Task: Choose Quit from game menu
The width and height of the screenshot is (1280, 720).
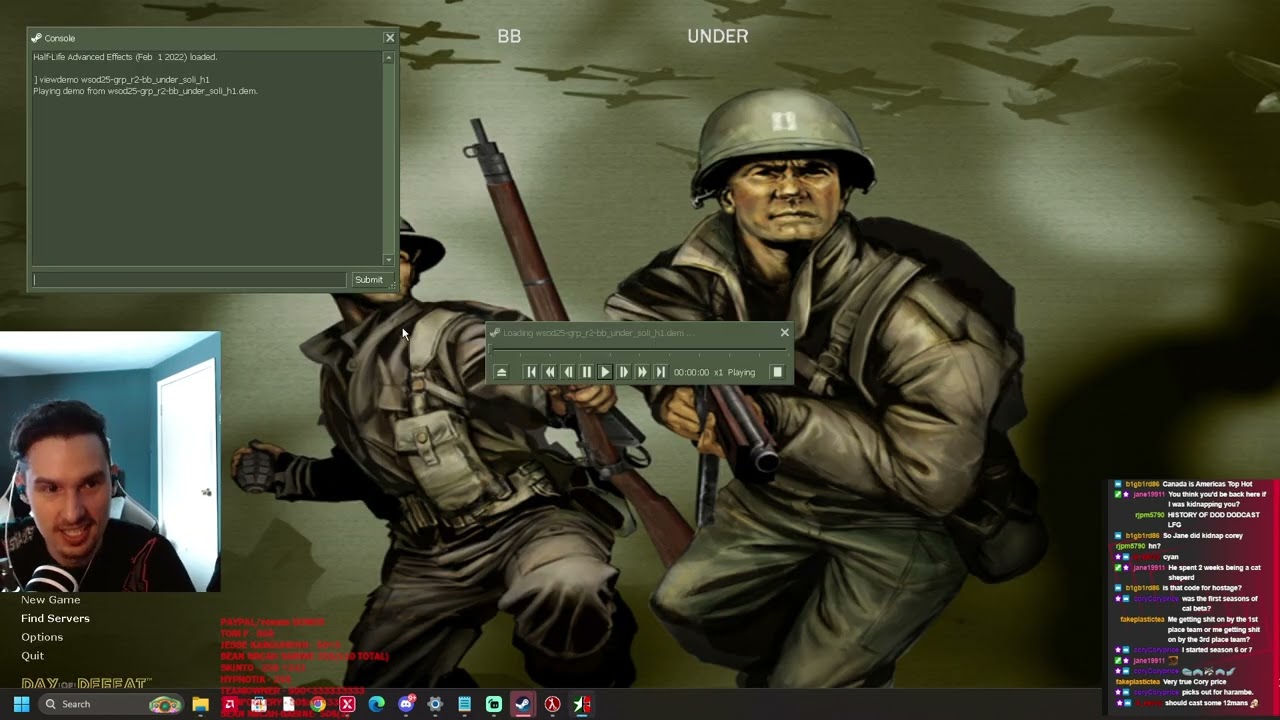Action: click(32, 656)
